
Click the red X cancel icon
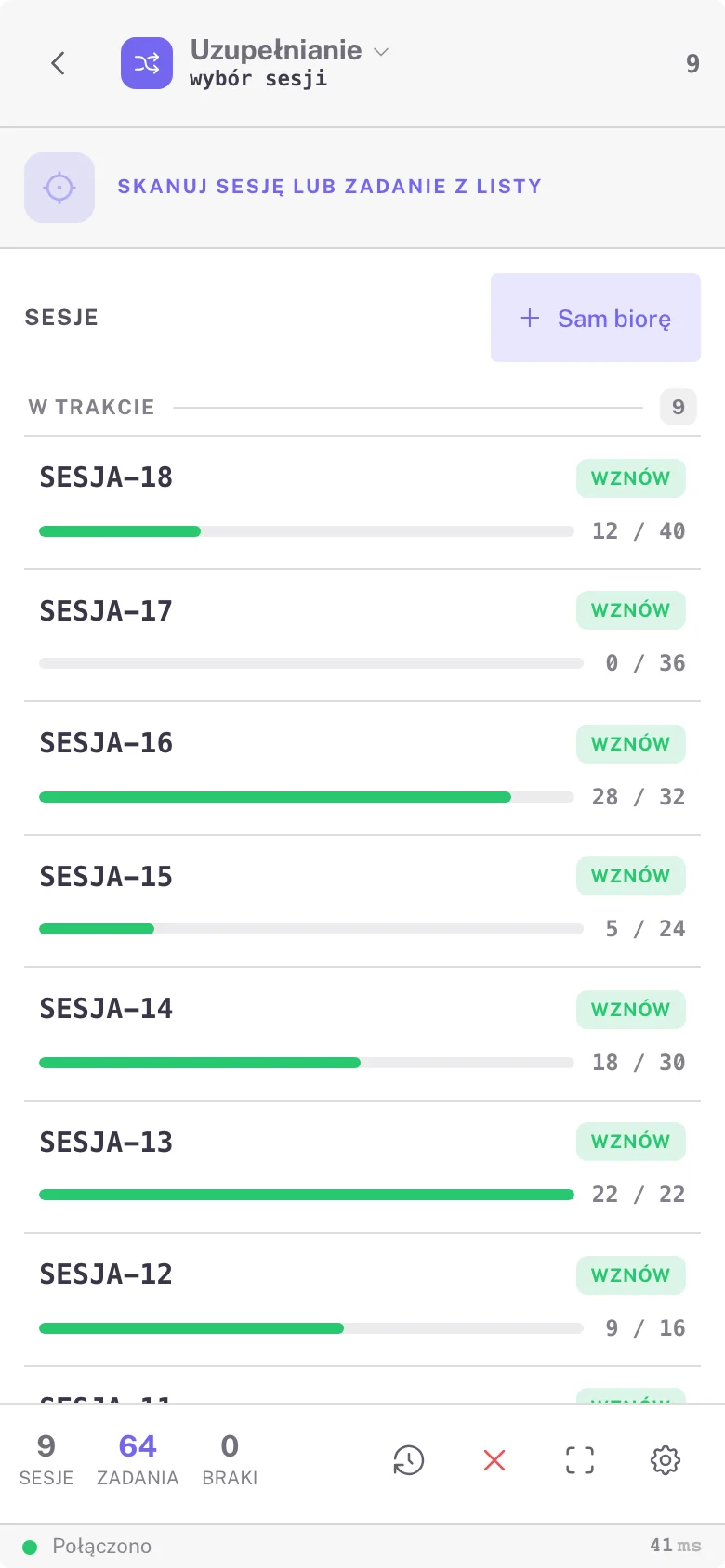[494, 1460]
